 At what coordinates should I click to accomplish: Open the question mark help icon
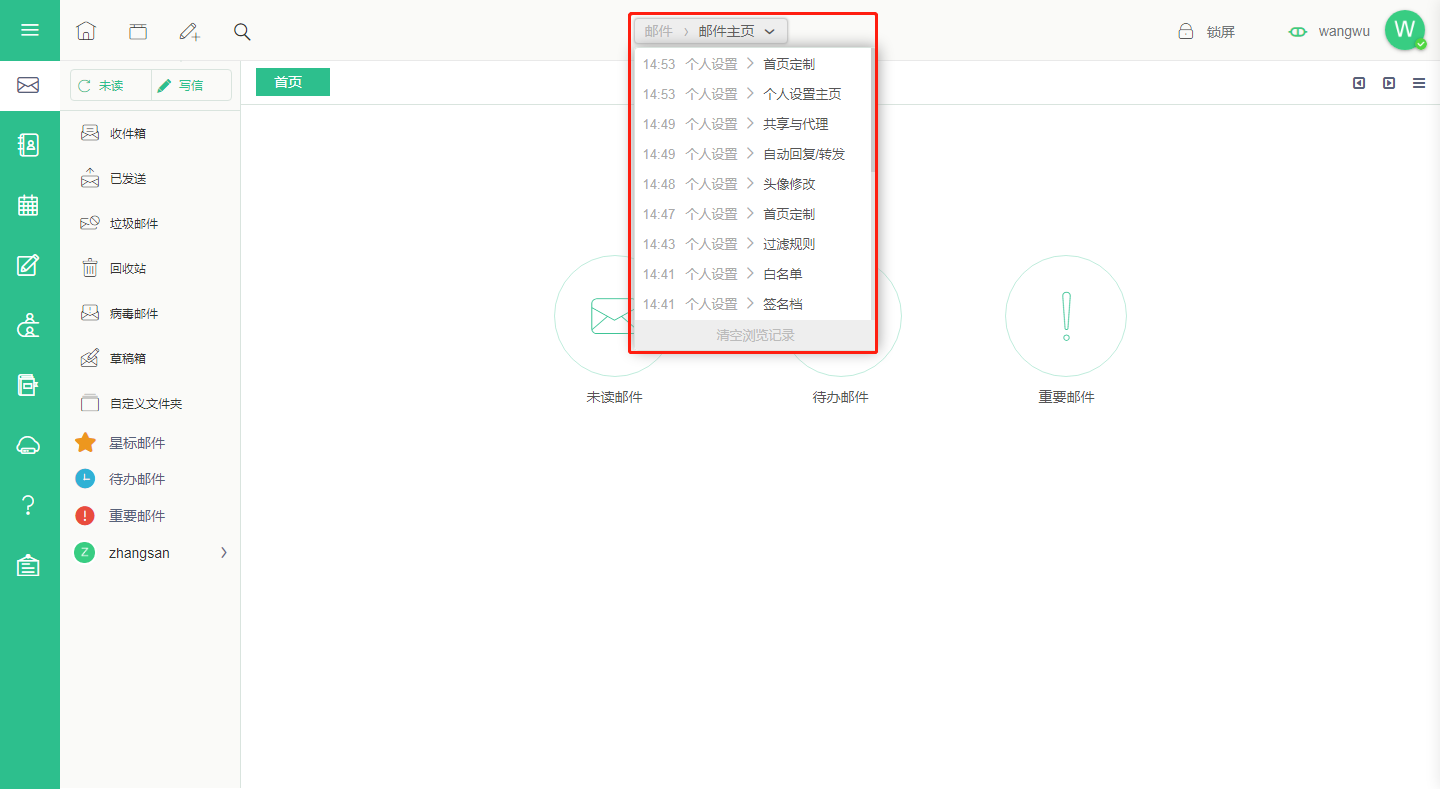point(29,506)
